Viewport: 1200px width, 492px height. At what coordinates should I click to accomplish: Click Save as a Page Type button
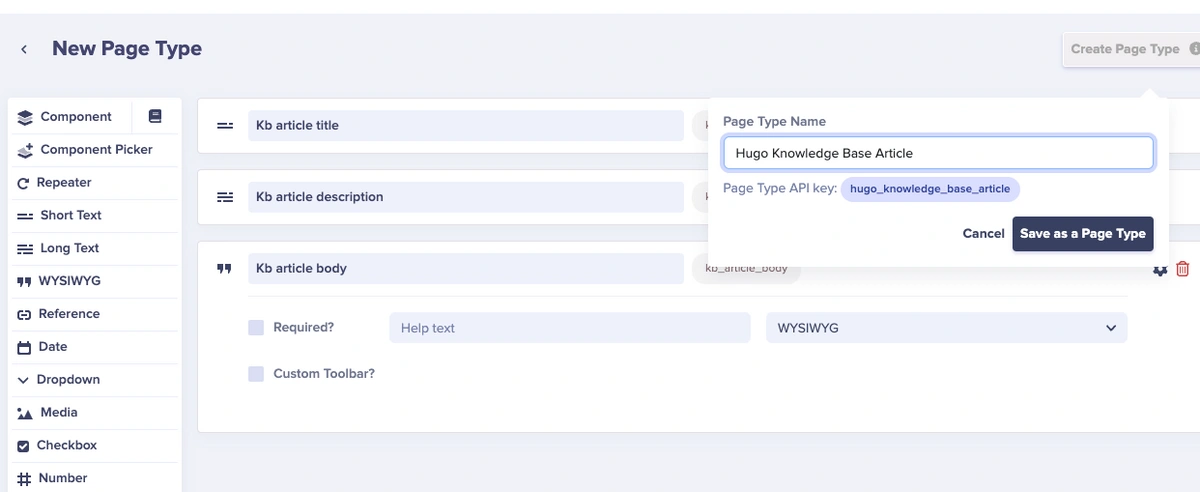[x=1083, y=234]
